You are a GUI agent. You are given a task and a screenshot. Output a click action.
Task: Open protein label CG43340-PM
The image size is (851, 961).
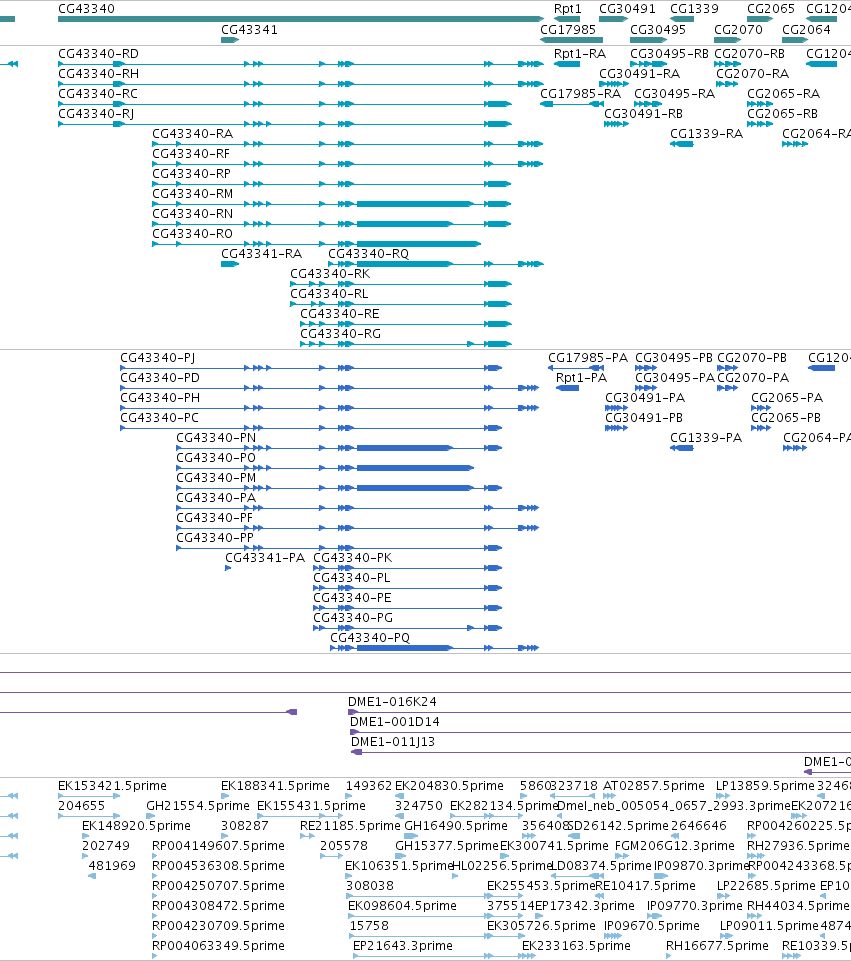(216, 478)
